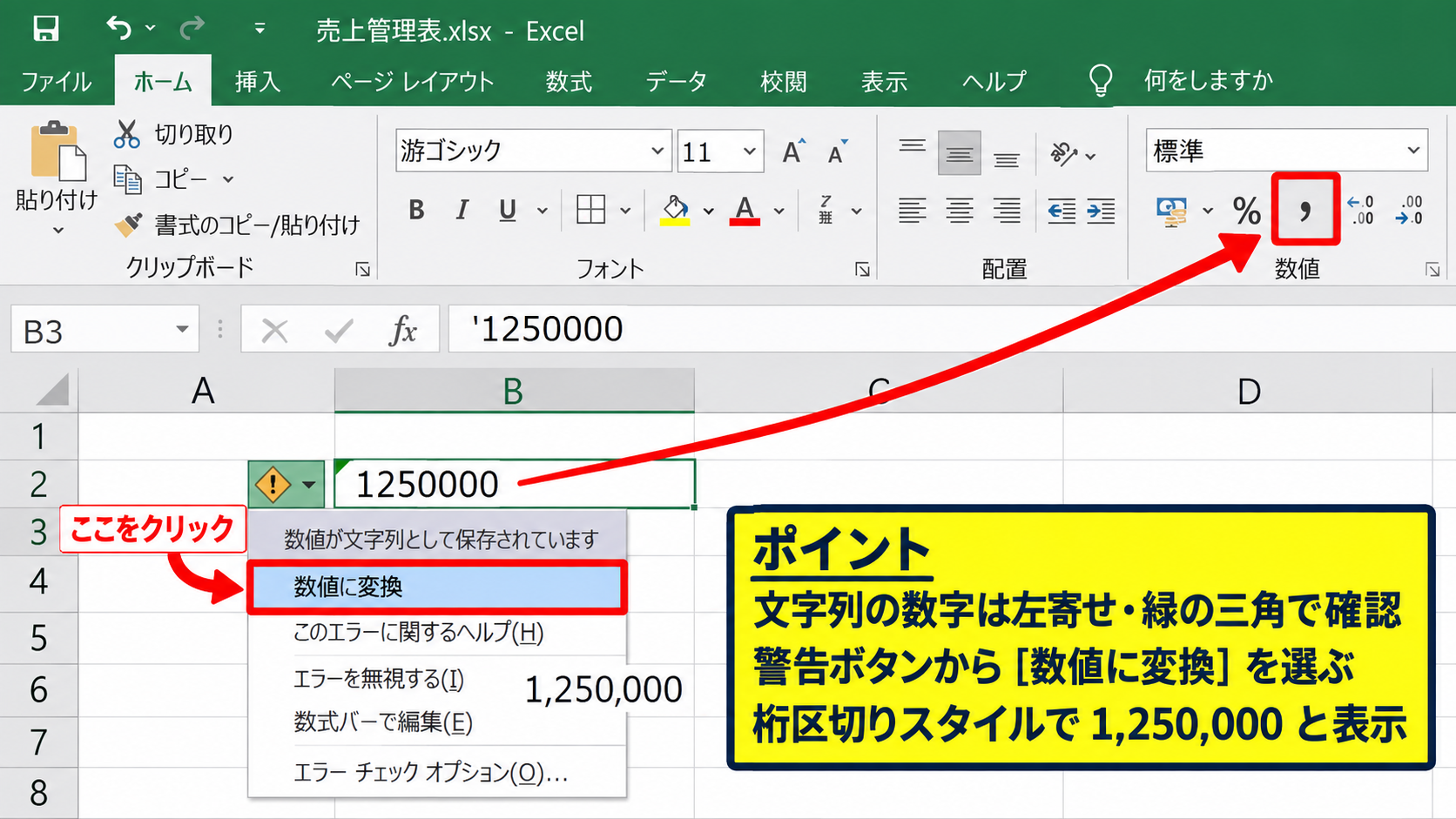Click the lightbulb Tell Me icon
This screenshot has width=1456, height=819.
(1101, 80)
